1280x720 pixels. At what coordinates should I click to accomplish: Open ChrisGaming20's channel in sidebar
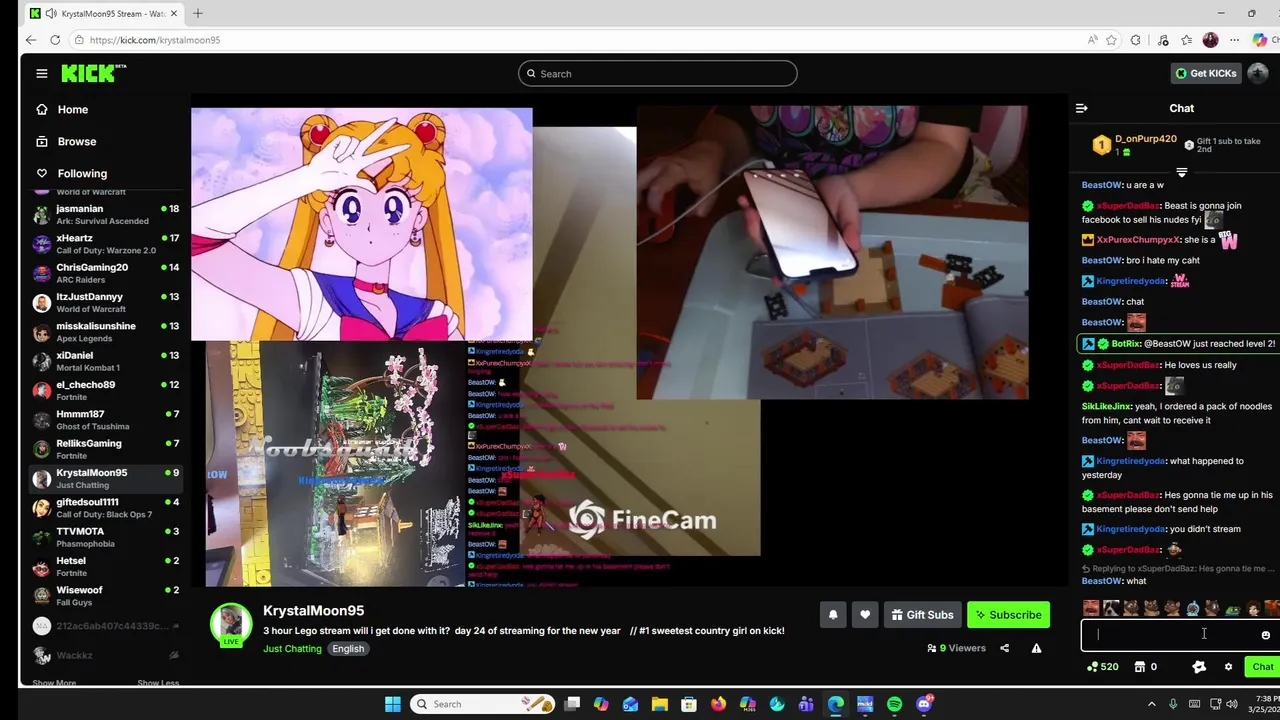pos(105,273)
